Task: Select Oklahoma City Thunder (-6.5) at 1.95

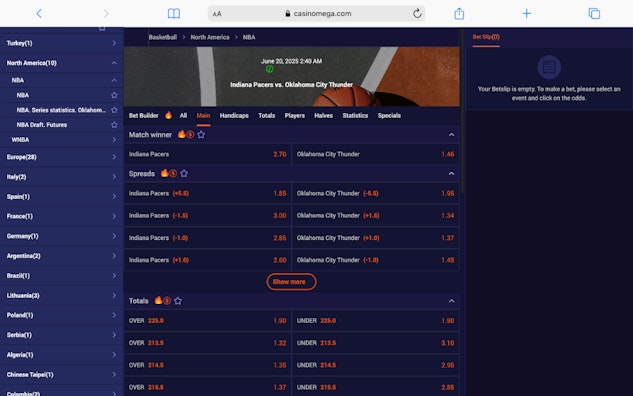Action: pos(375,193)
